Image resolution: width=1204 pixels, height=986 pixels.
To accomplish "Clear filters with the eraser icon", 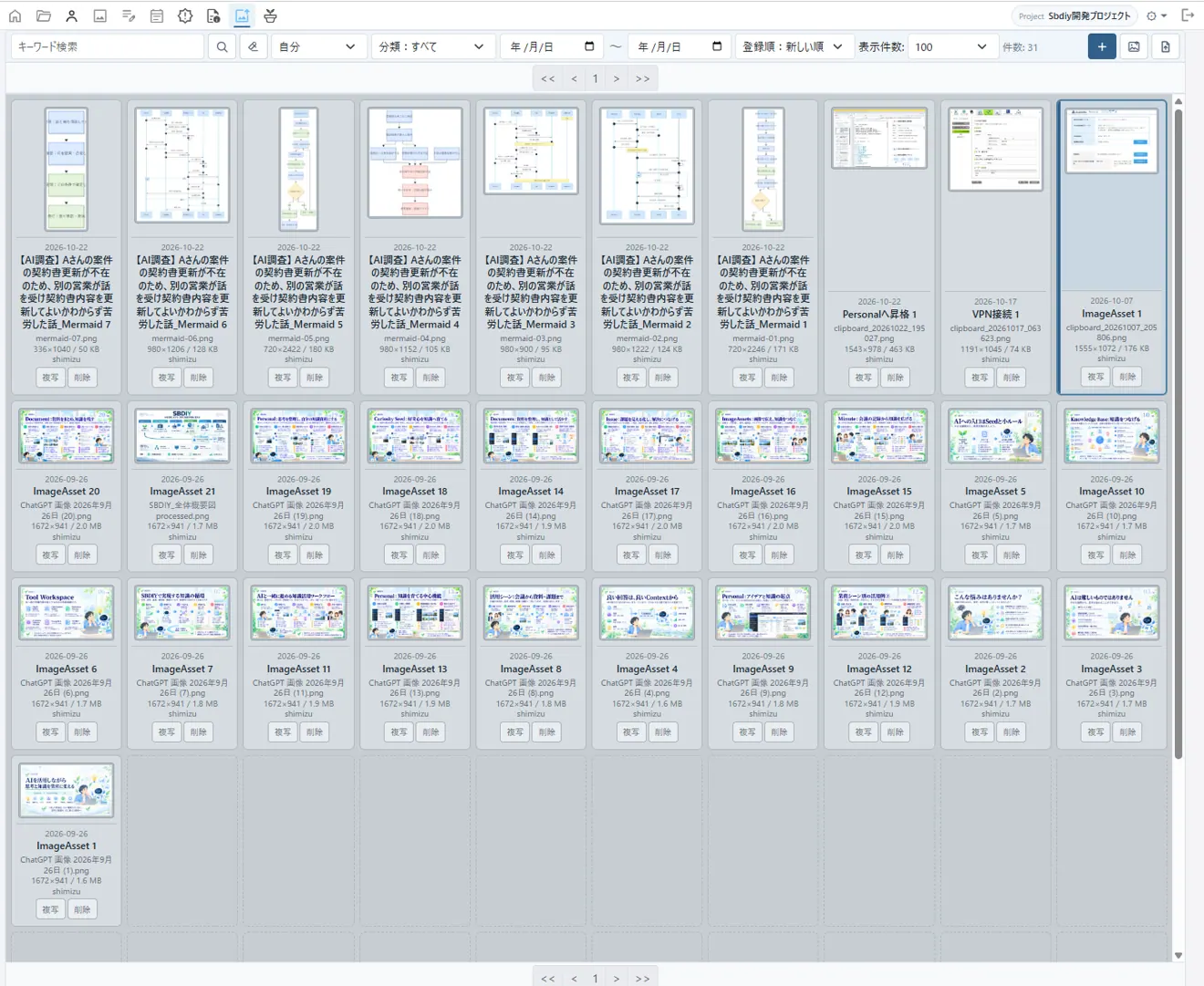I will tap(253, 47).
